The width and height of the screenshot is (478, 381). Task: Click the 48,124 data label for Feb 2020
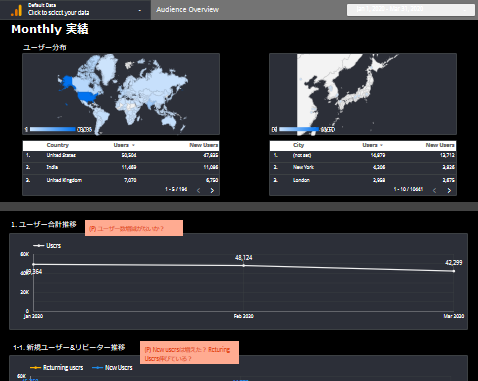pos(244,258)
